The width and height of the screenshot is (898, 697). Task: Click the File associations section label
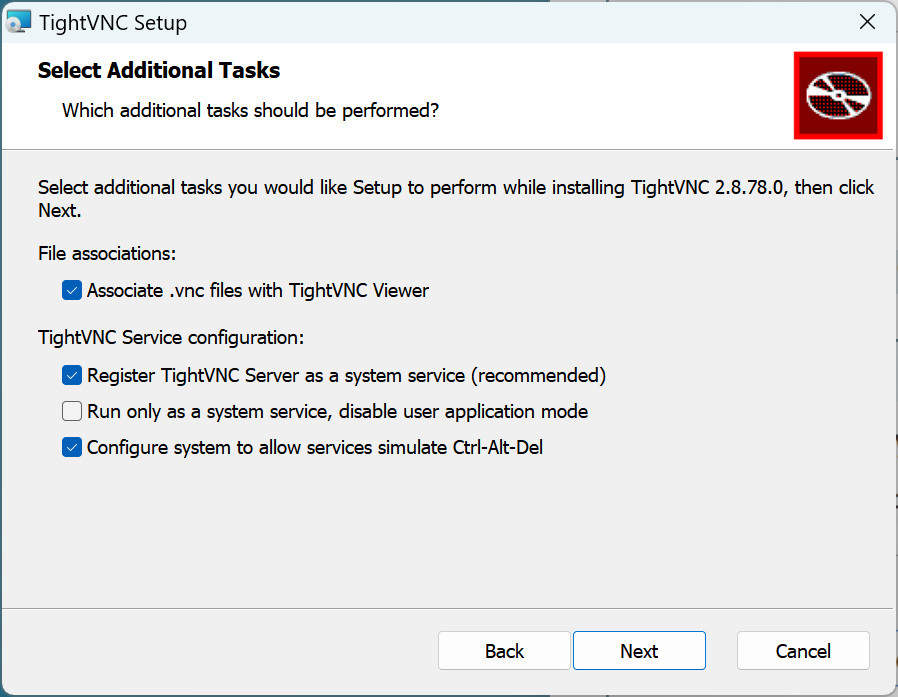tap(107, 253)
